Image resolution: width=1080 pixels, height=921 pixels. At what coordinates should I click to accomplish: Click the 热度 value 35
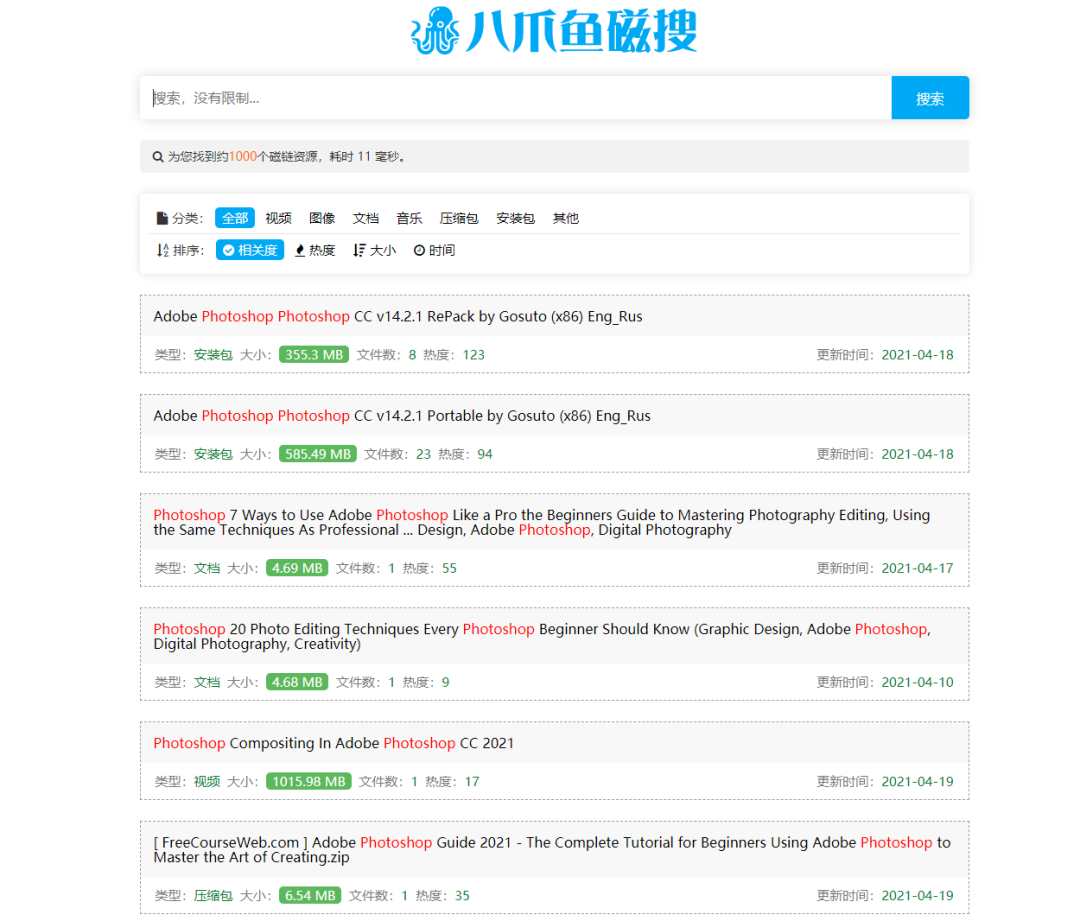[x=462, y=896]
